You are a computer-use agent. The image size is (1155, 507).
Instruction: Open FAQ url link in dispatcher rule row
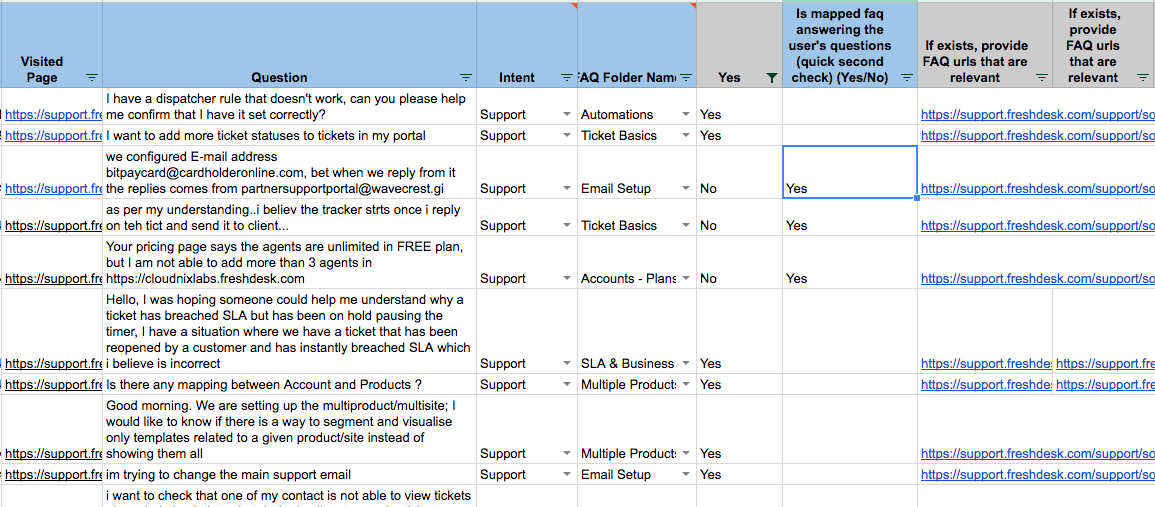(1036, 115)
